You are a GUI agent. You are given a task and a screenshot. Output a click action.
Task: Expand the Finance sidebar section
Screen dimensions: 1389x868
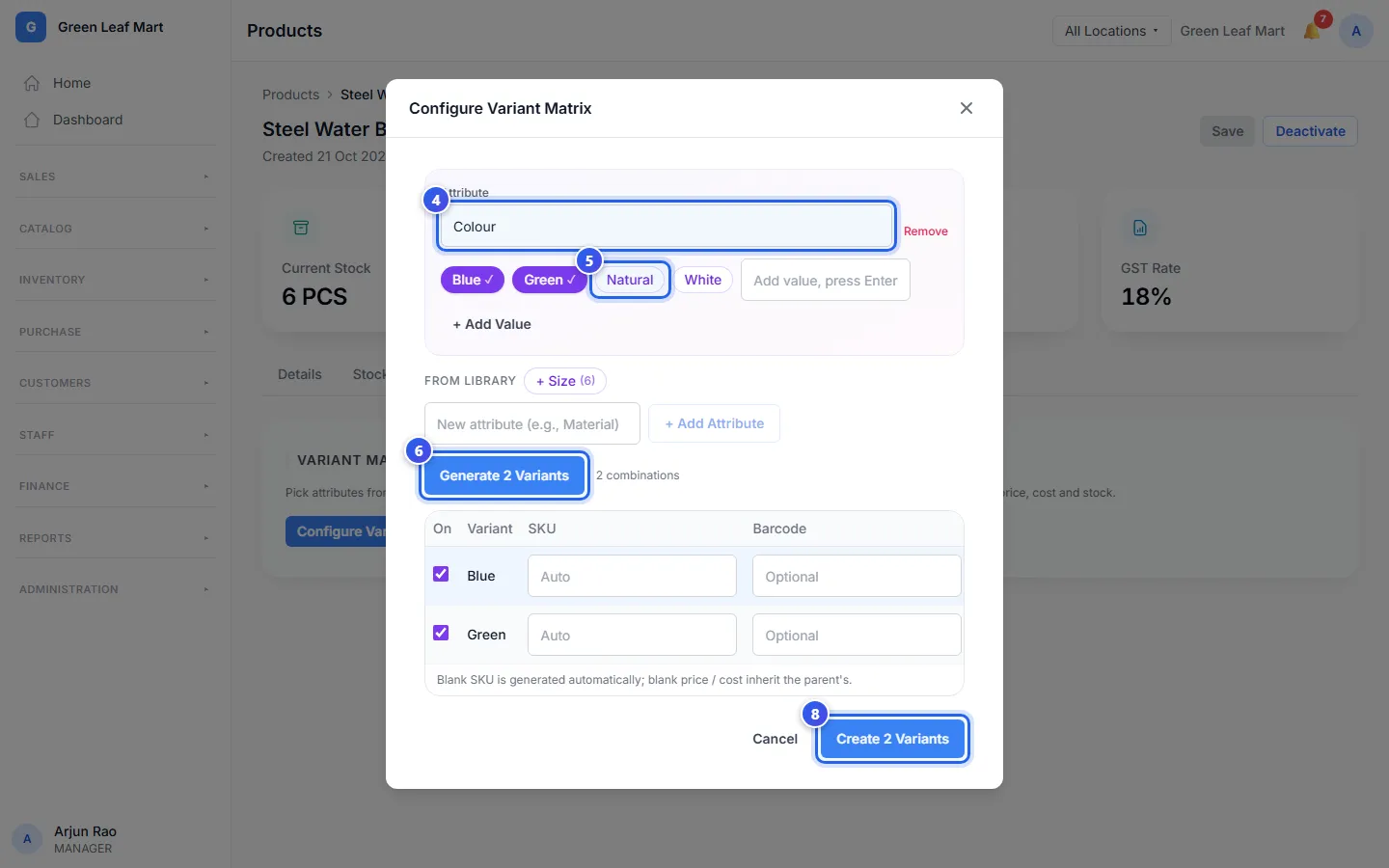click(116, 486)
